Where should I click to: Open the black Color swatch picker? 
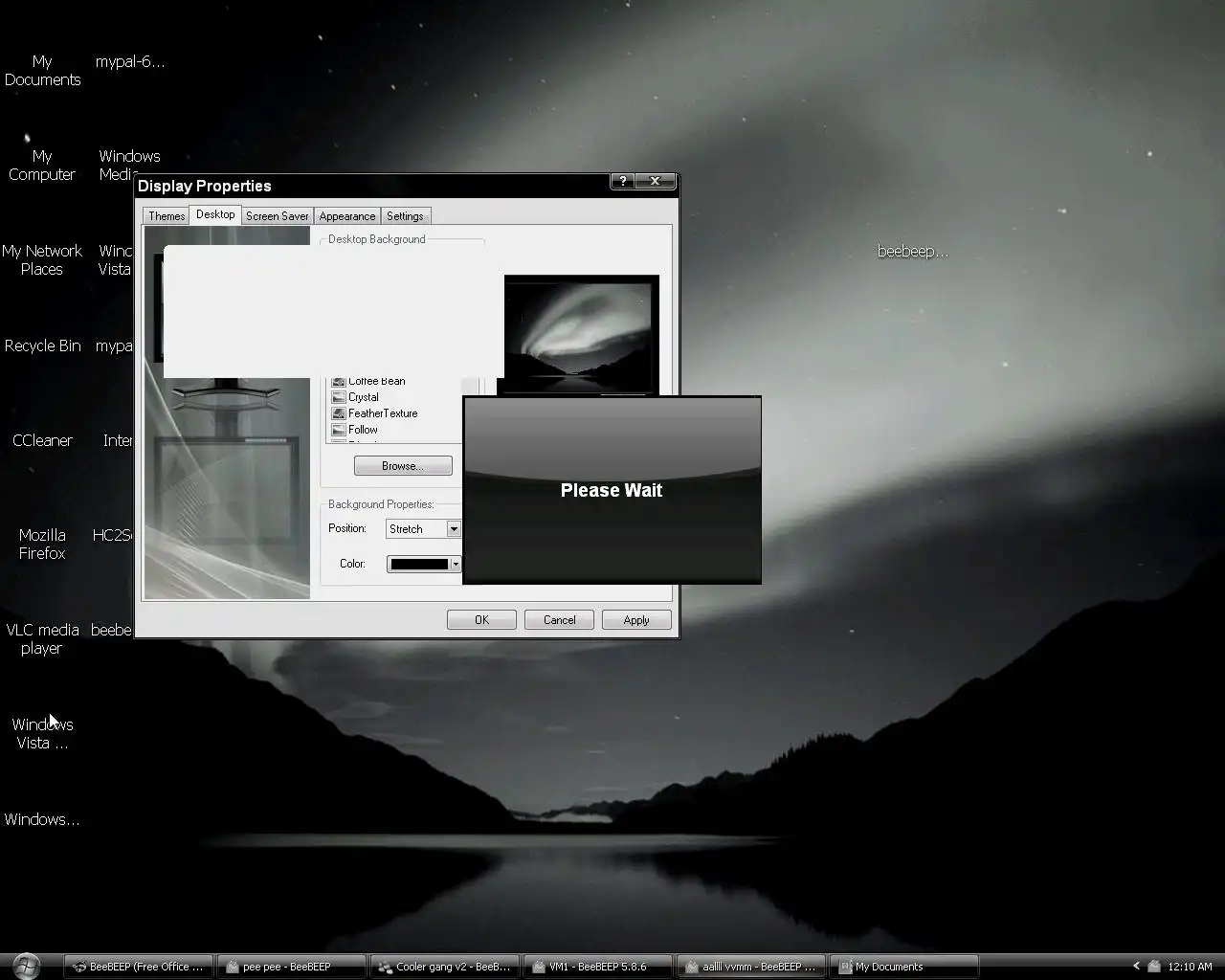[424, 564]
